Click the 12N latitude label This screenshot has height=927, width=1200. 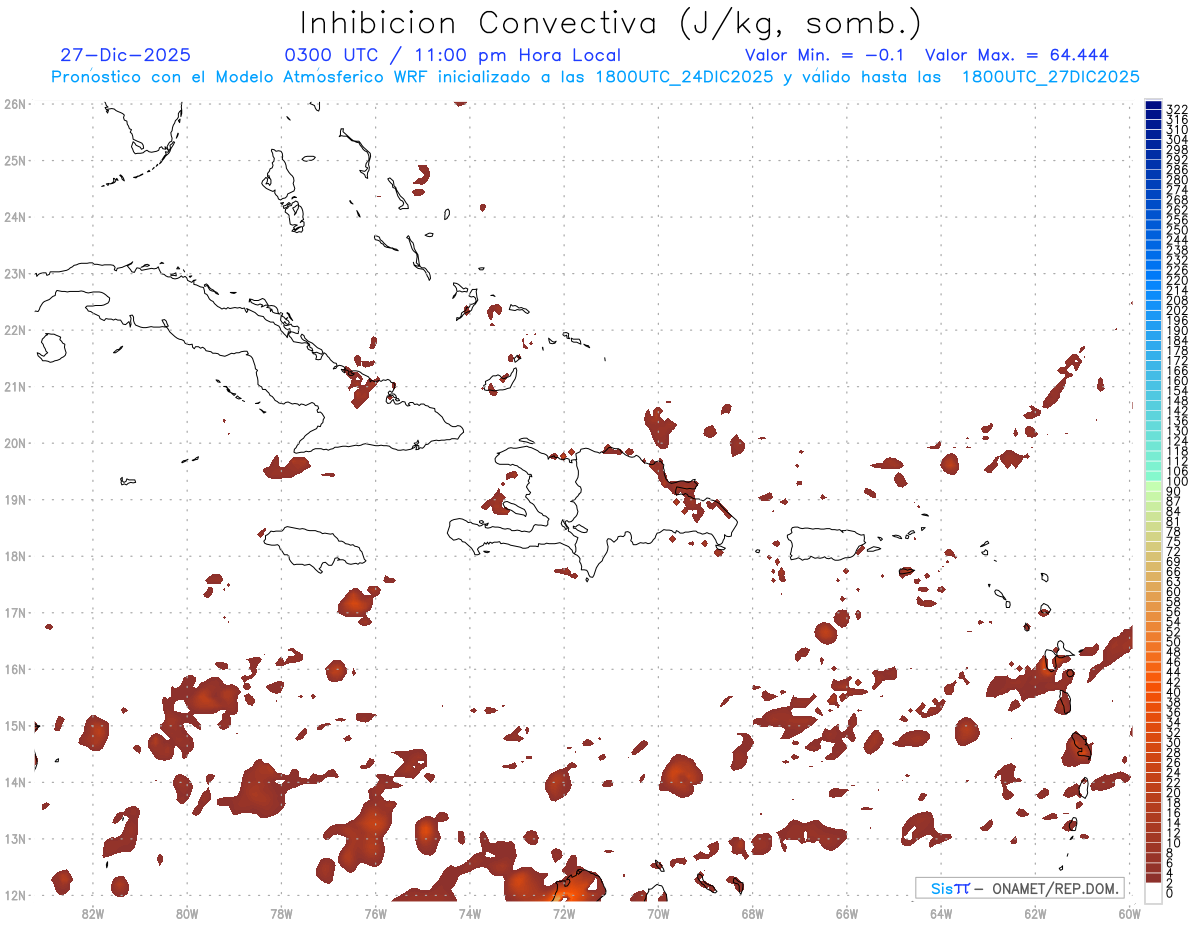tap(15, 894)
